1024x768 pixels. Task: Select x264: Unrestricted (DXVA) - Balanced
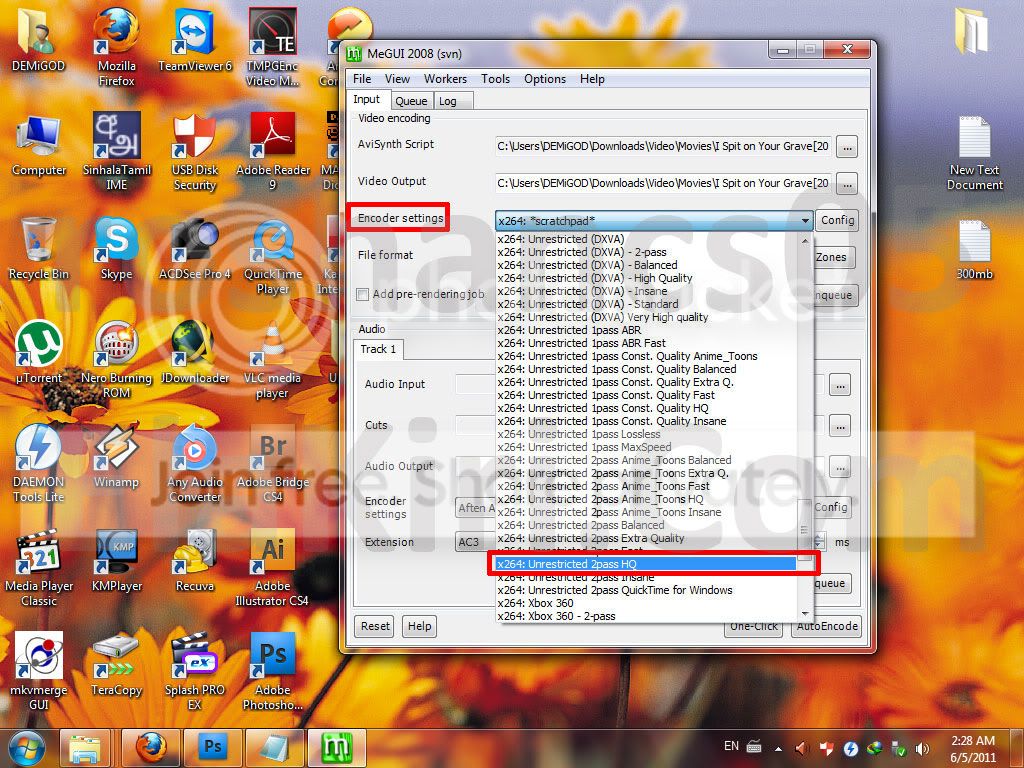tap(647, 265)
